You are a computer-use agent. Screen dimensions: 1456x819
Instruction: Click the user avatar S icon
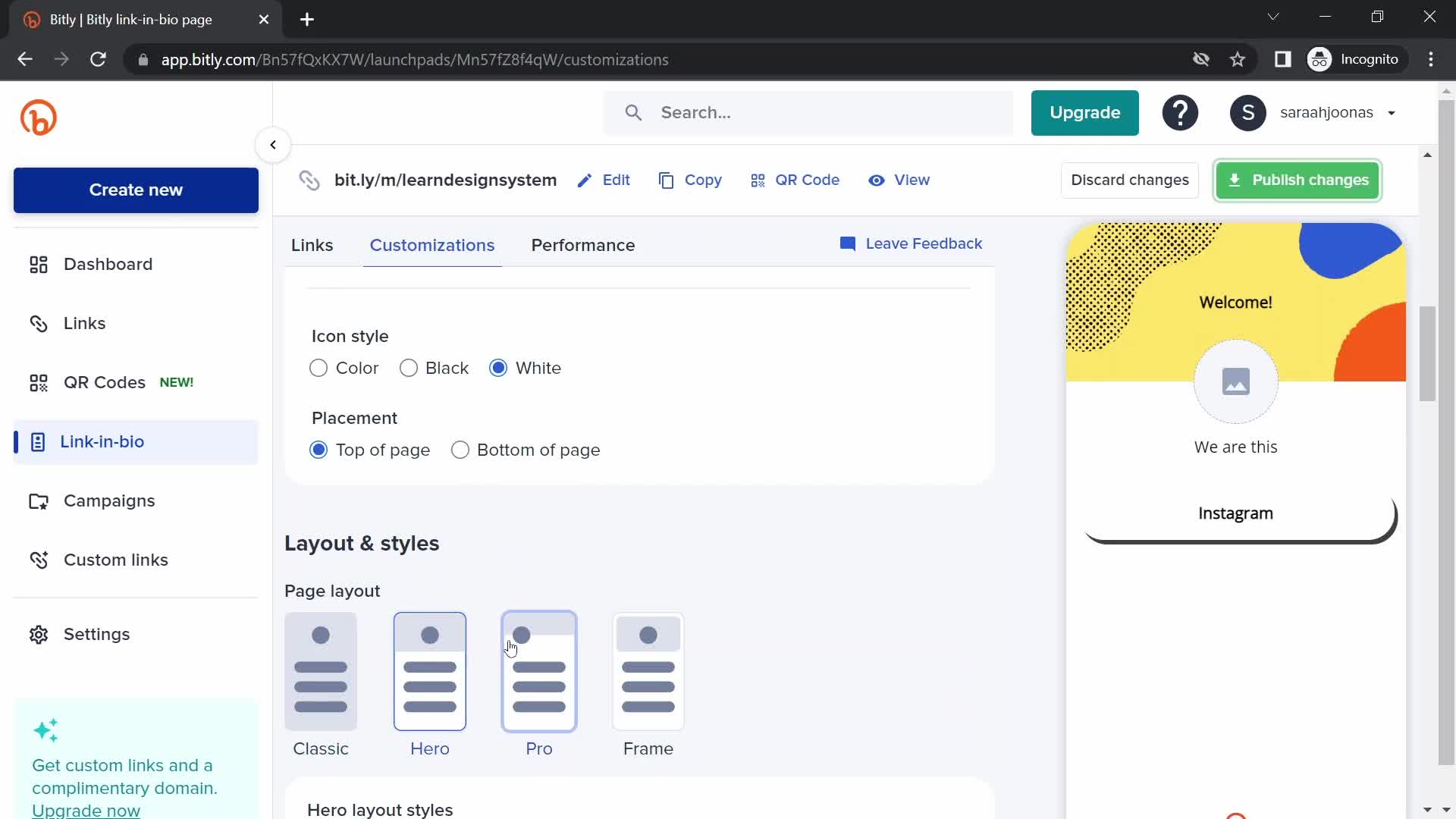[1247, 113]
